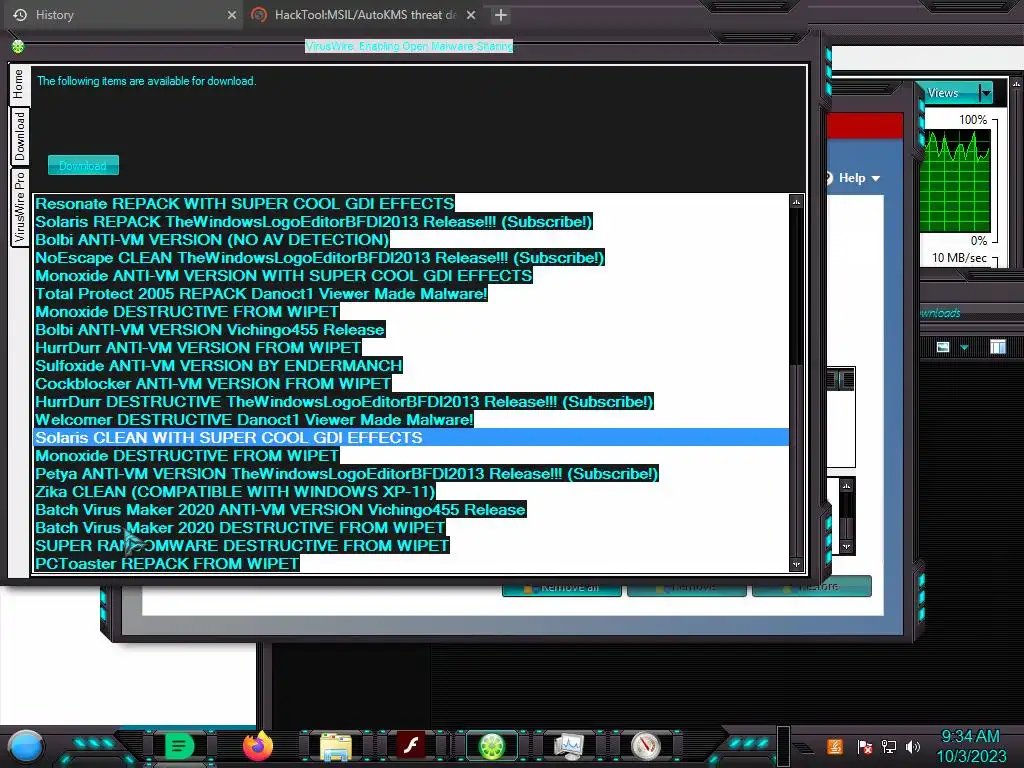Change view icon in Explorer window toolbar
The image size is (1024, 768).
click(942, 347)
